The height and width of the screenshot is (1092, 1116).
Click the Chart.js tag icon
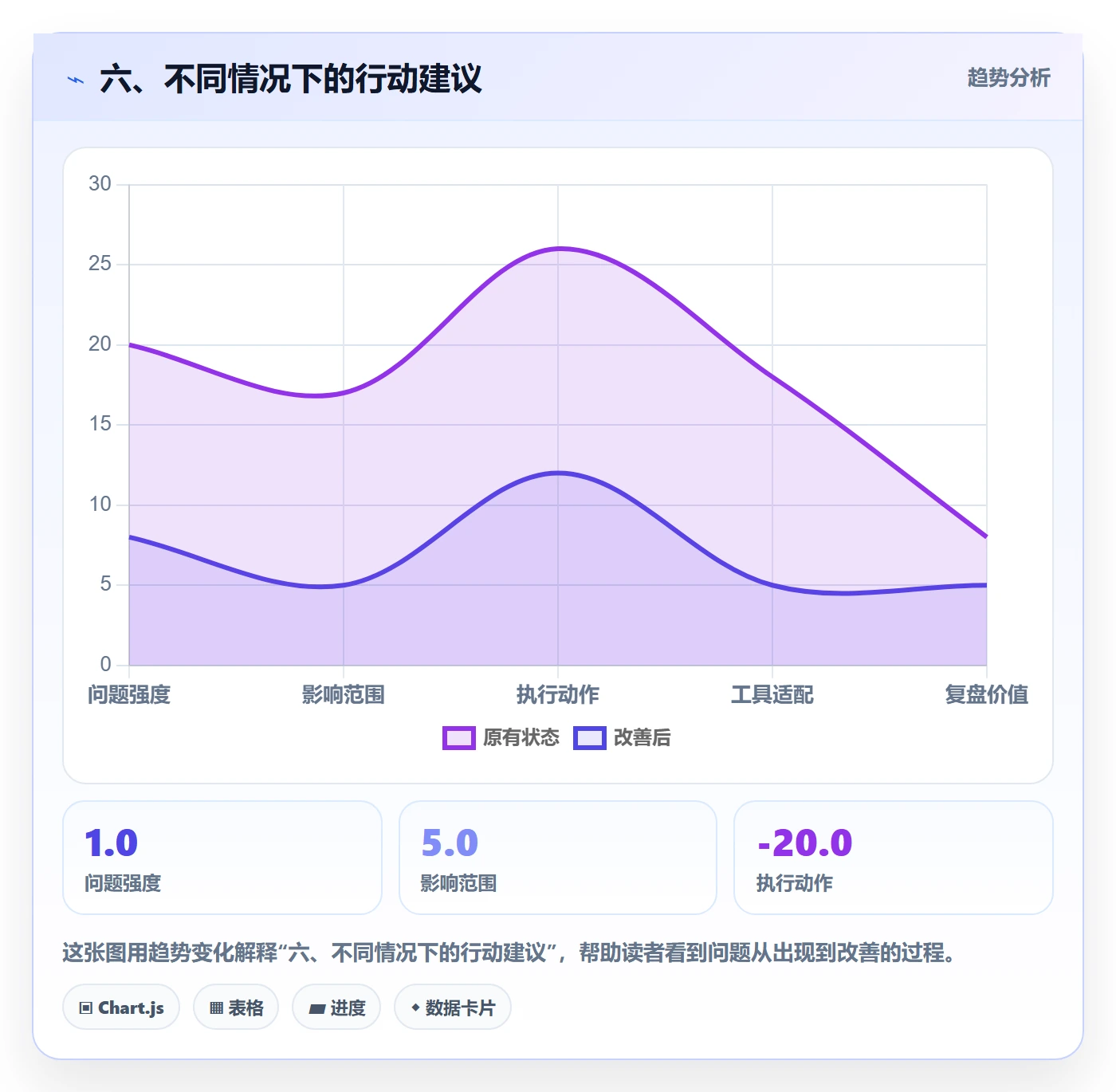(x=86, y=1008)
